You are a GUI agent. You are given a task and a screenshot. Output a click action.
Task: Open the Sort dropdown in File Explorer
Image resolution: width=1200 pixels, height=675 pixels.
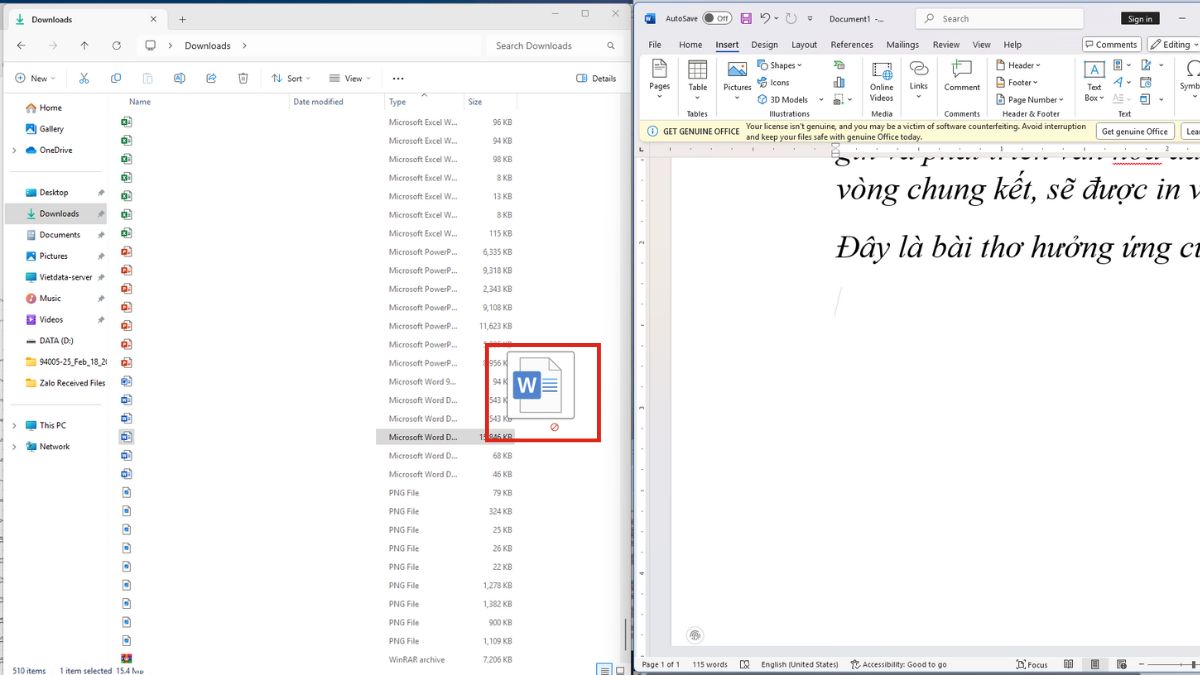click(290, 77)
